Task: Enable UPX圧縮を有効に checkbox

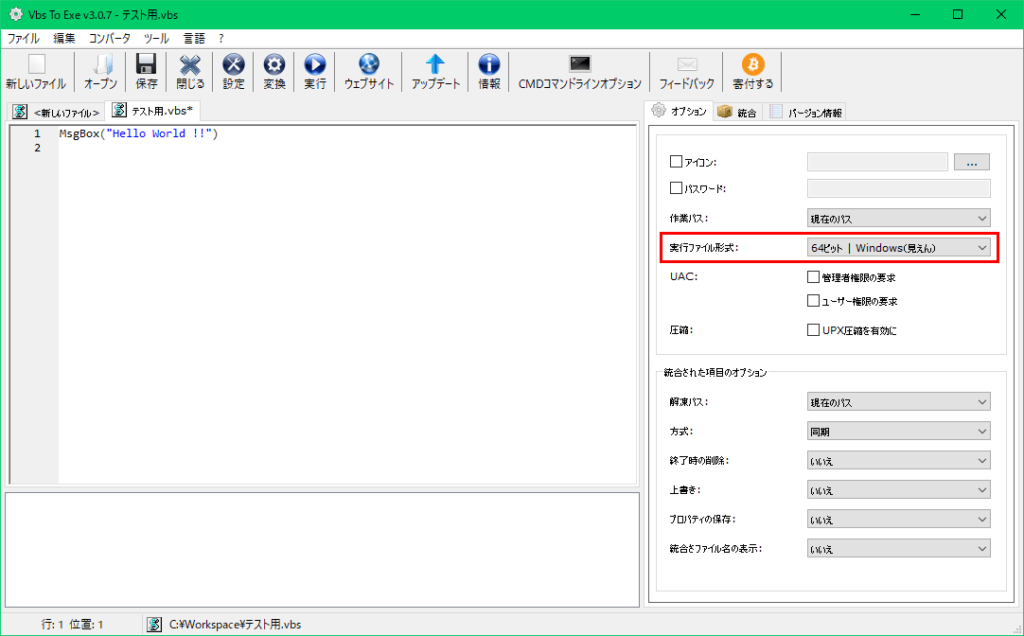Action: [813, 330]
